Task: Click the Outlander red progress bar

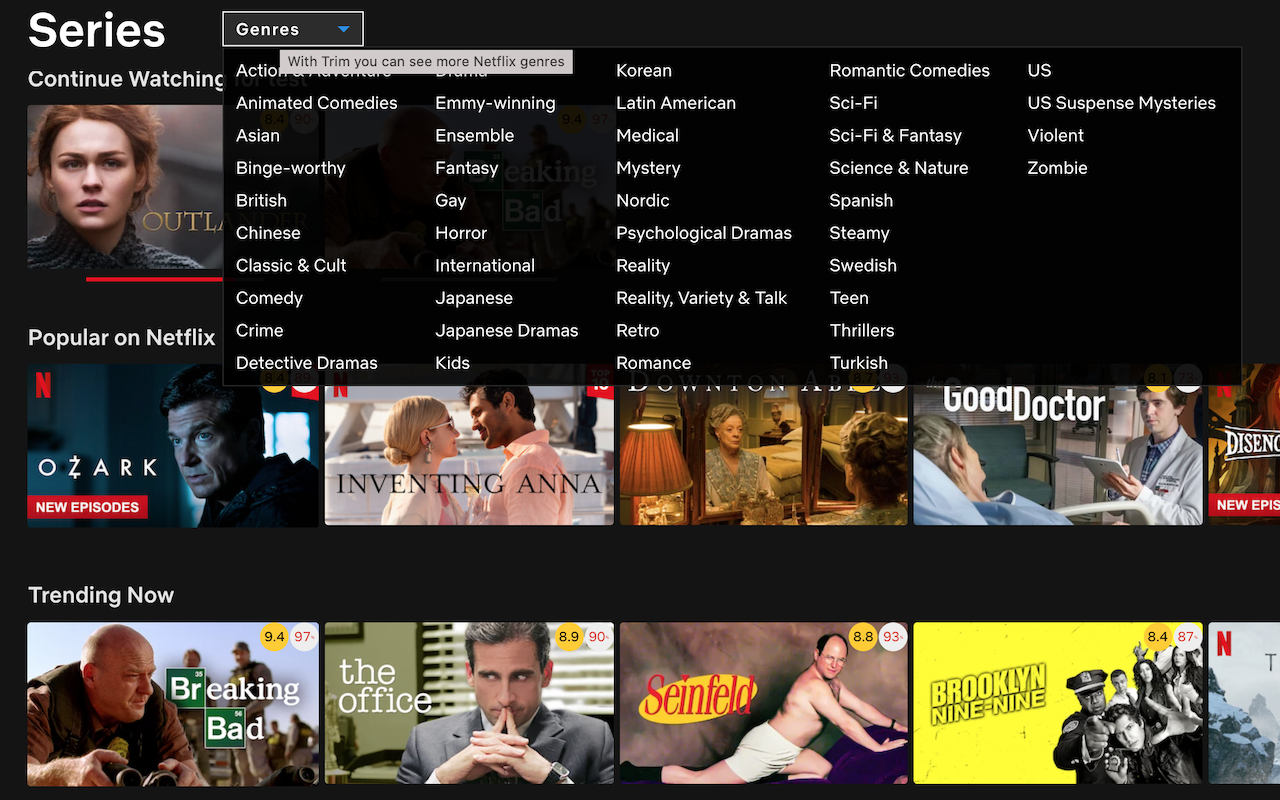Action: tap(155, 279)
